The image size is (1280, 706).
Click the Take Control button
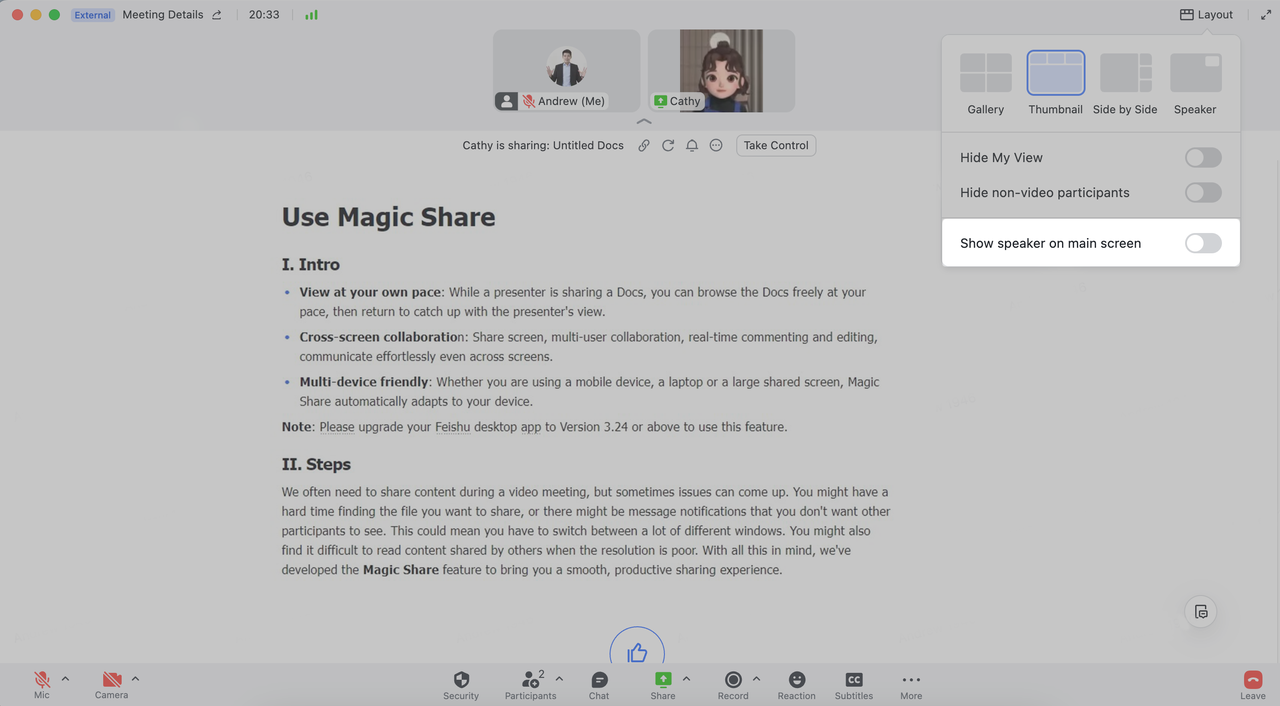[776, 146]
